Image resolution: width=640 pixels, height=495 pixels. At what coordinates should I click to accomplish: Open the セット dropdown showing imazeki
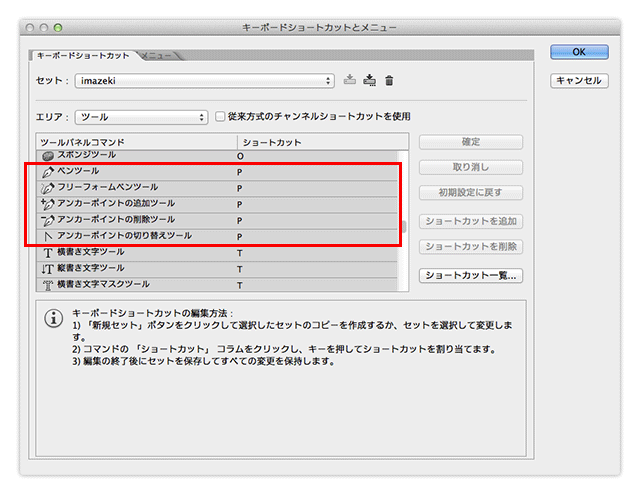coord(206,80)
